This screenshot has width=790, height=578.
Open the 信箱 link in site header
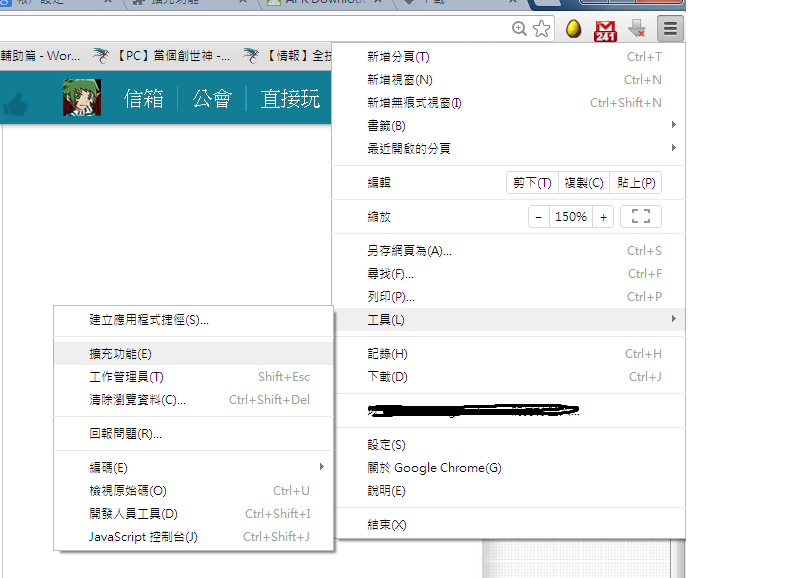[143, 98]
